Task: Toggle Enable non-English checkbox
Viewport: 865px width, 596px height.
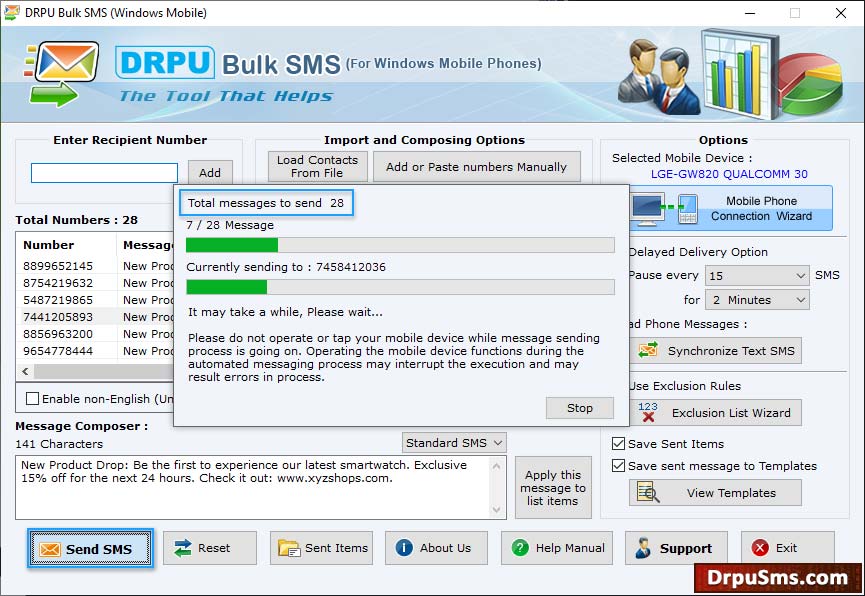Action: click(x=33, y=398)
